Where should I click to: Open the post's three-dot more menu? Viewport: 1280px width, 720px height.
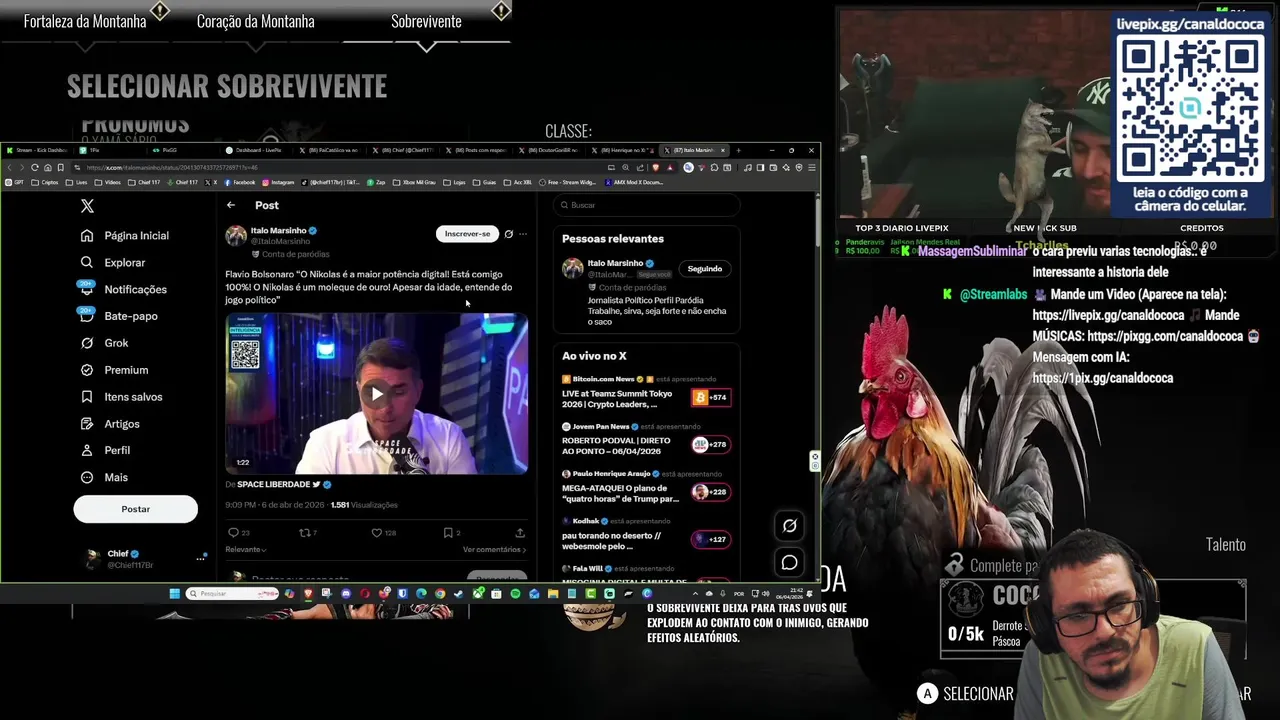pos(523,234)
